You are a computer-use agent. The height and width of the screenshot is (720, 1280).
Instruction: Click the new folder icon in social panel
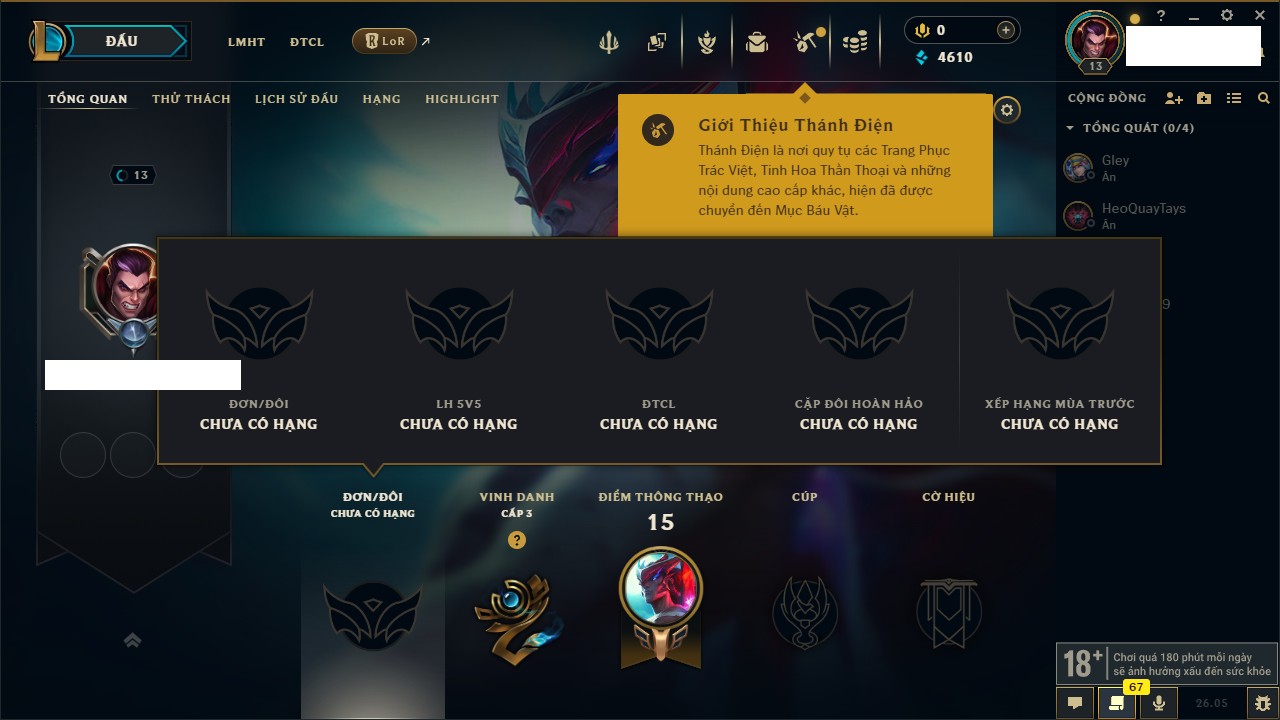coord(1204,98)
